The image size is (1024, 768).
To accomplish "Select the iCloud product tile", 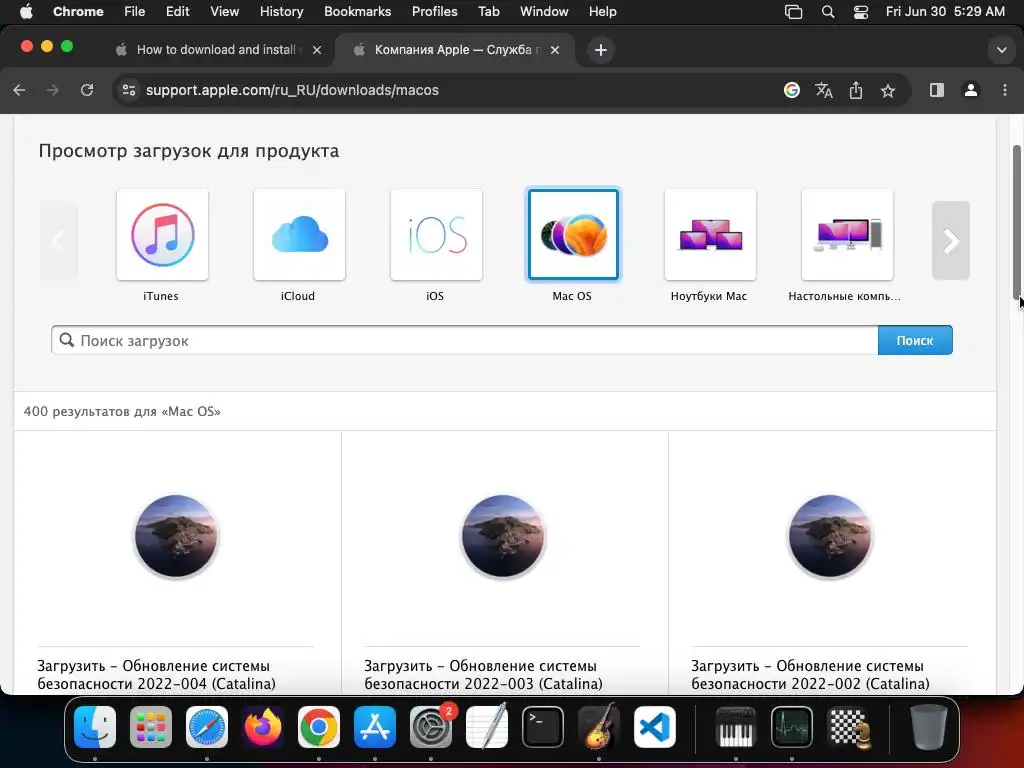I will 299,234.
